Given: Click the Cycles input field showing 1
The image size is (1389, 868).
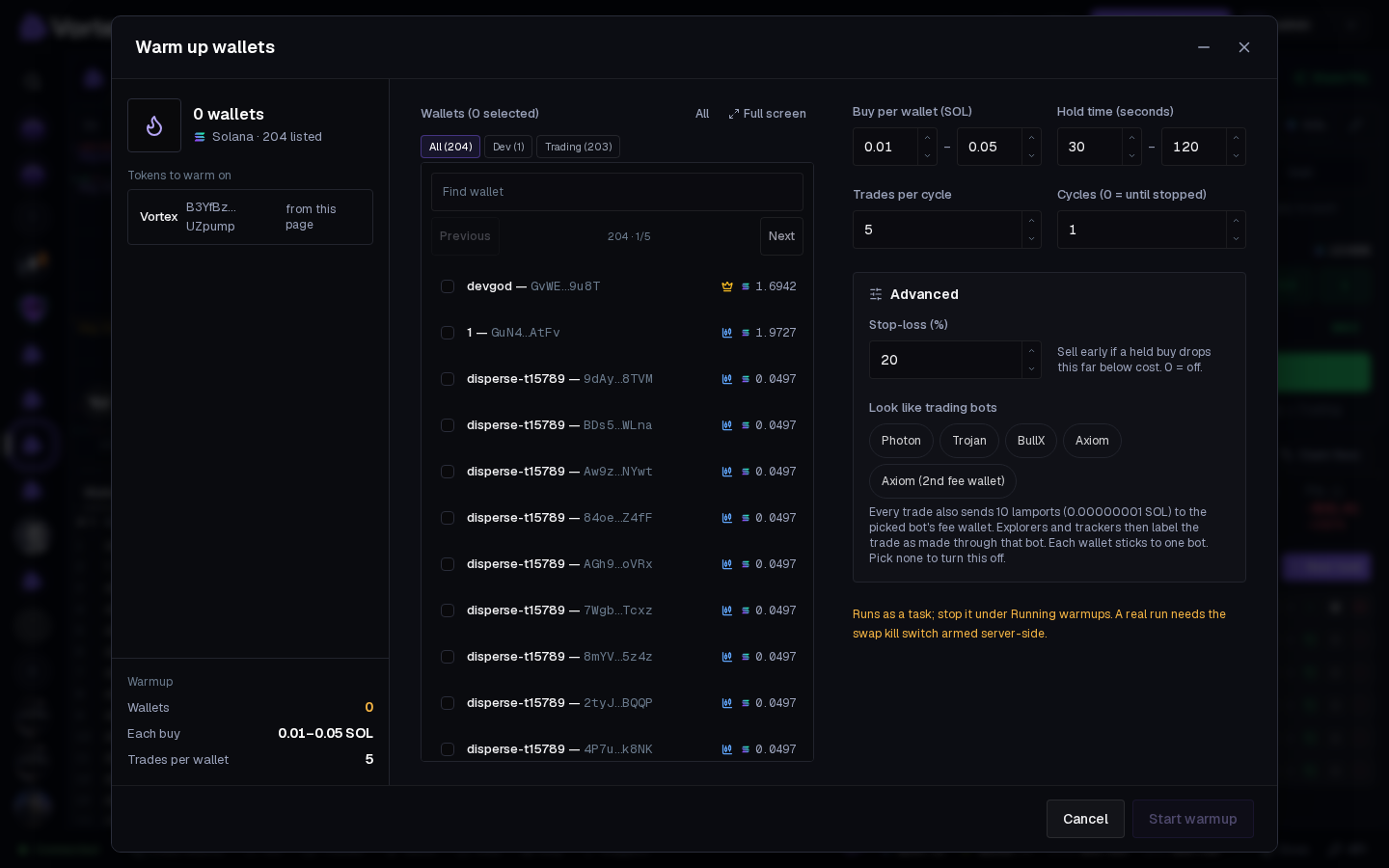Looking at the screenshot, I should pos(1142,230).
